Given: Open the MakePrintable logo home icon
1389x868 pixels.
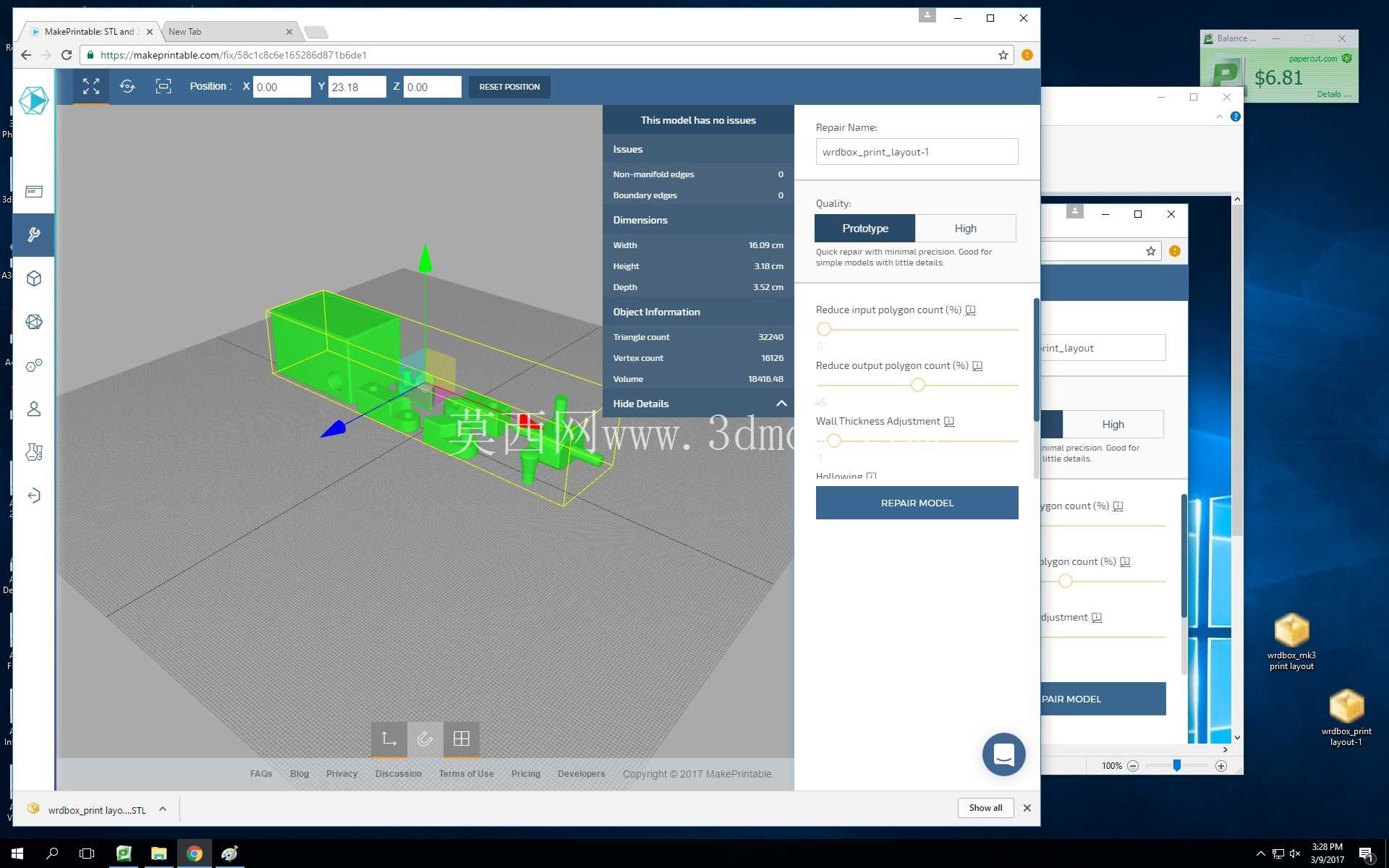Looking at the screenshot, I should coord(33,100).
